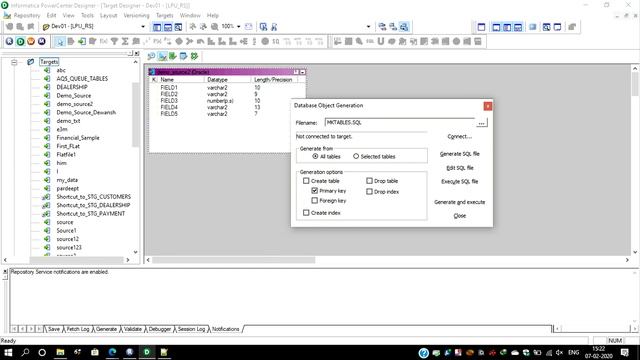Screen dimensions: 640x360
Task: Click the third, highlighted repository connection icon
Action: pos(404,27)
